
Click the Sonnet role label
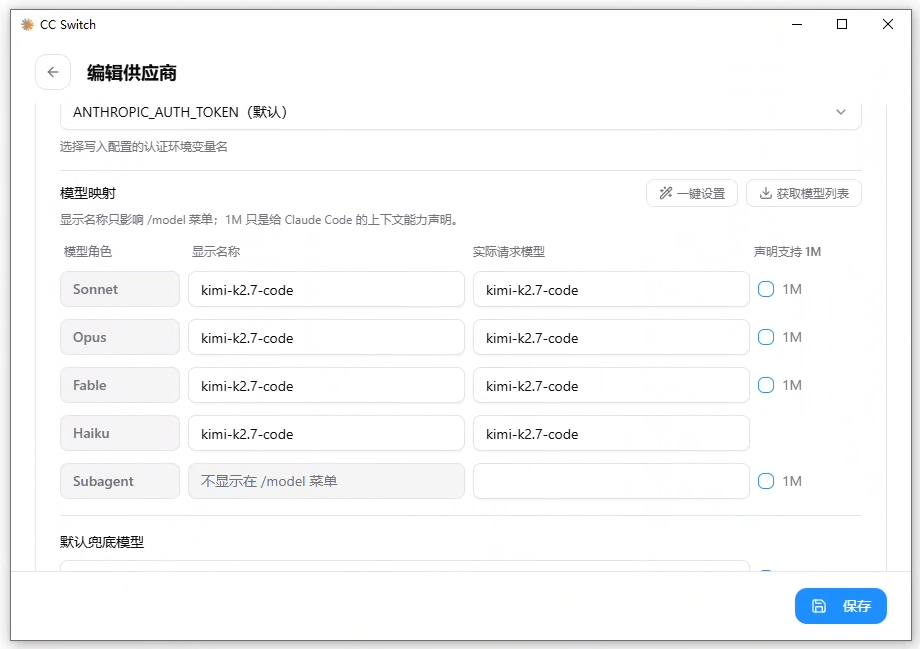pos(120,289)
